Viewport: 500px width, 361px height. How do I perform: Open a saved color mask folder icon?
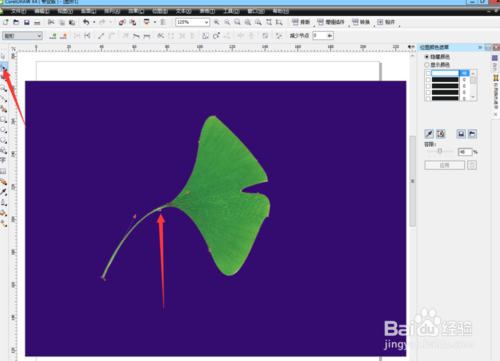pos(472,134)
